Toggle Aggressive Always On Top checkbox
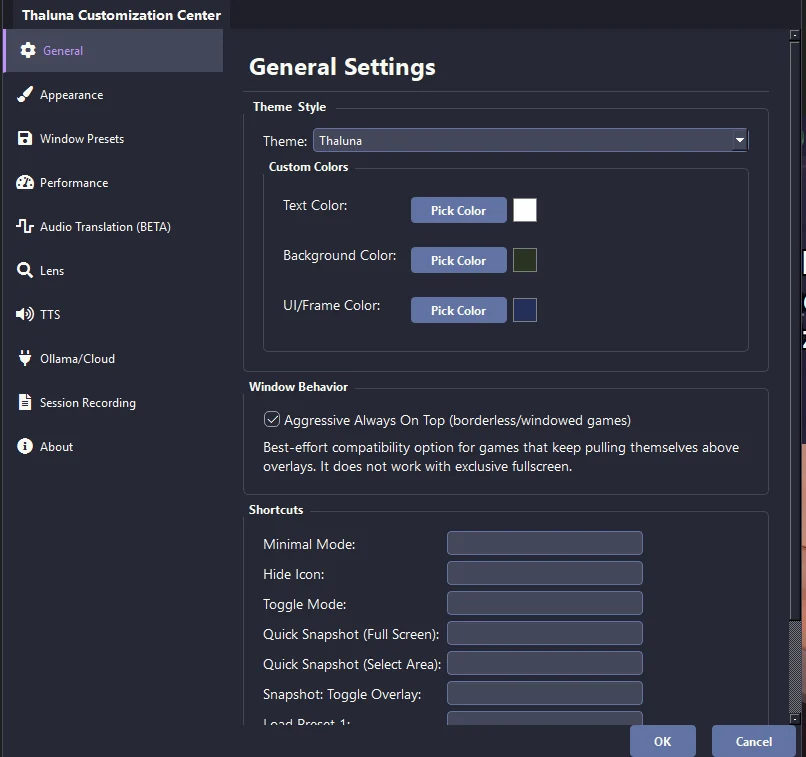The width and height of the screenshot is (806, 757). [272, 419]
